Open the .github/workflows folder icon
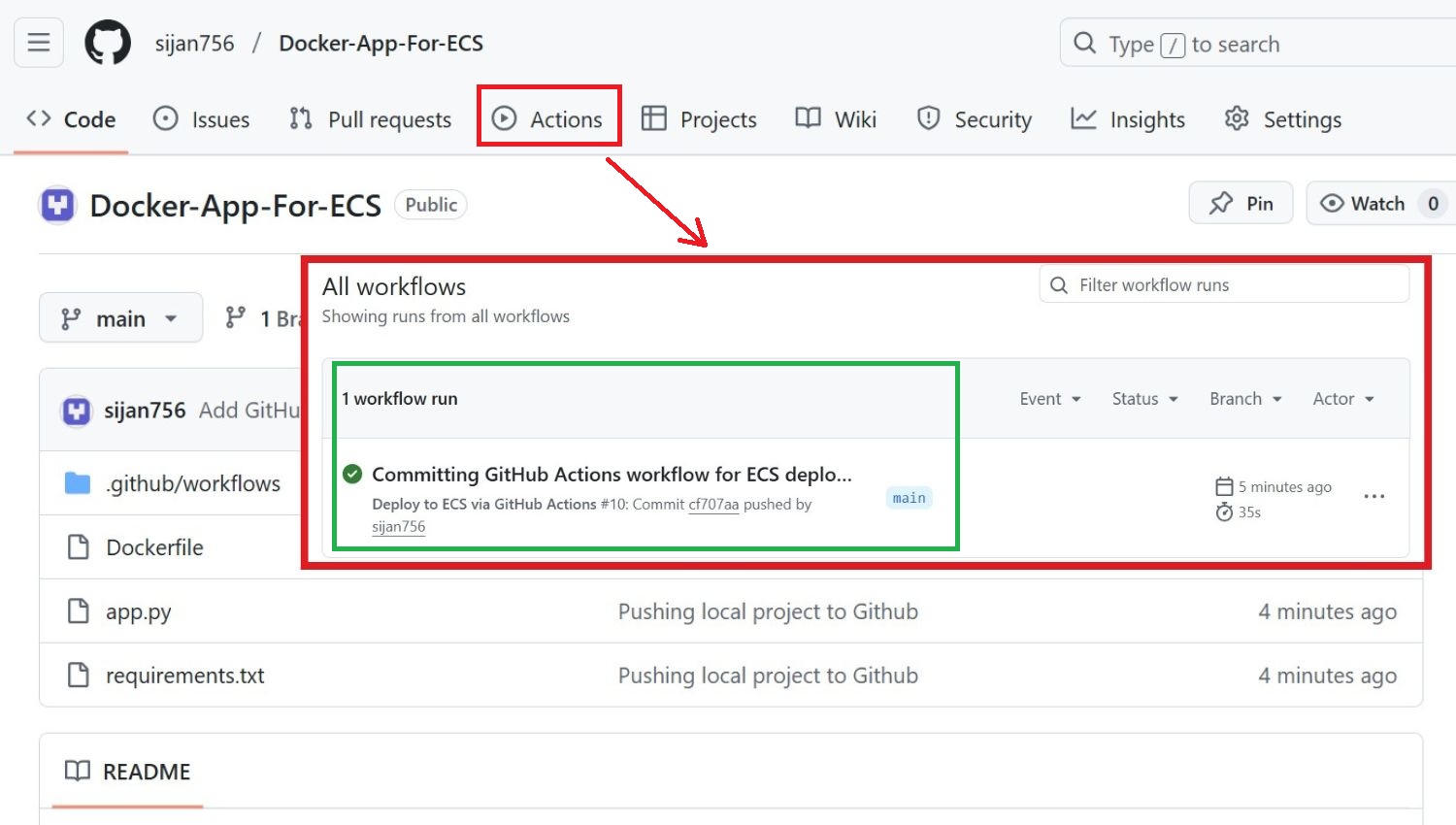 (x=78, y=482)
